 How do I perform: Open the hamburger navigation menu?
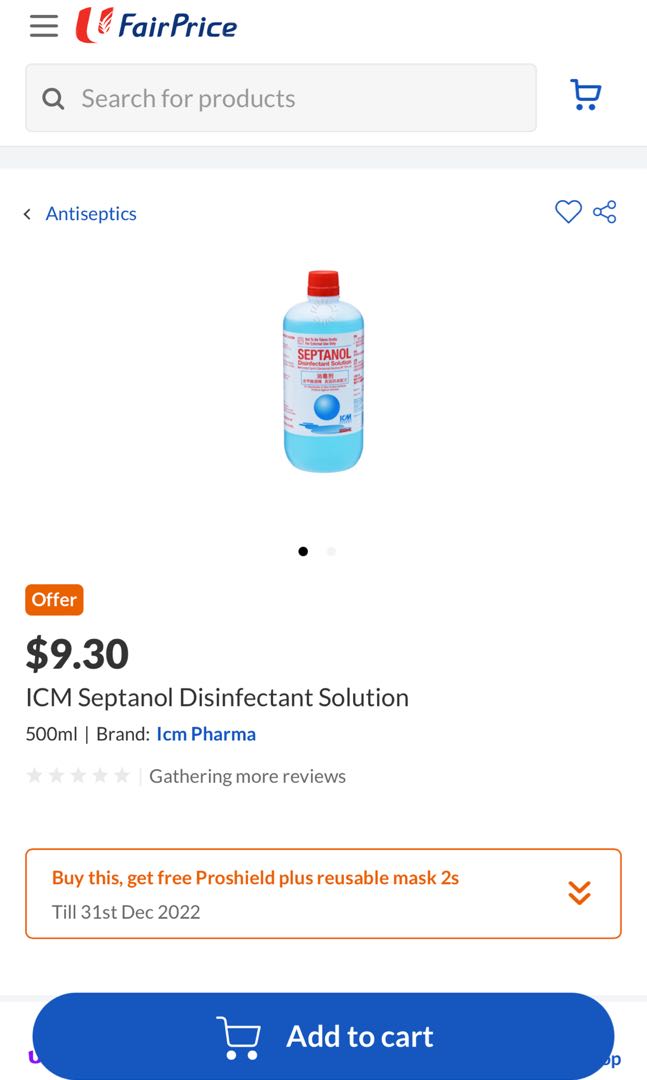(43, 26)
